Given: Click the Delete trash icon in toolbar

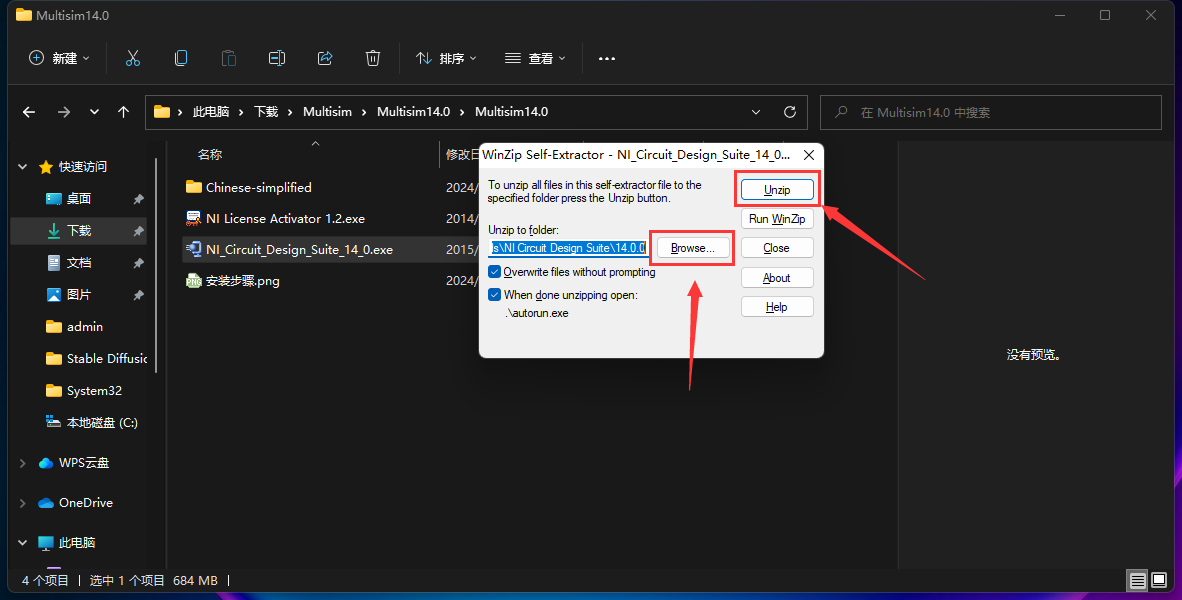Looking at the screenshot, I should coord(372,58).
